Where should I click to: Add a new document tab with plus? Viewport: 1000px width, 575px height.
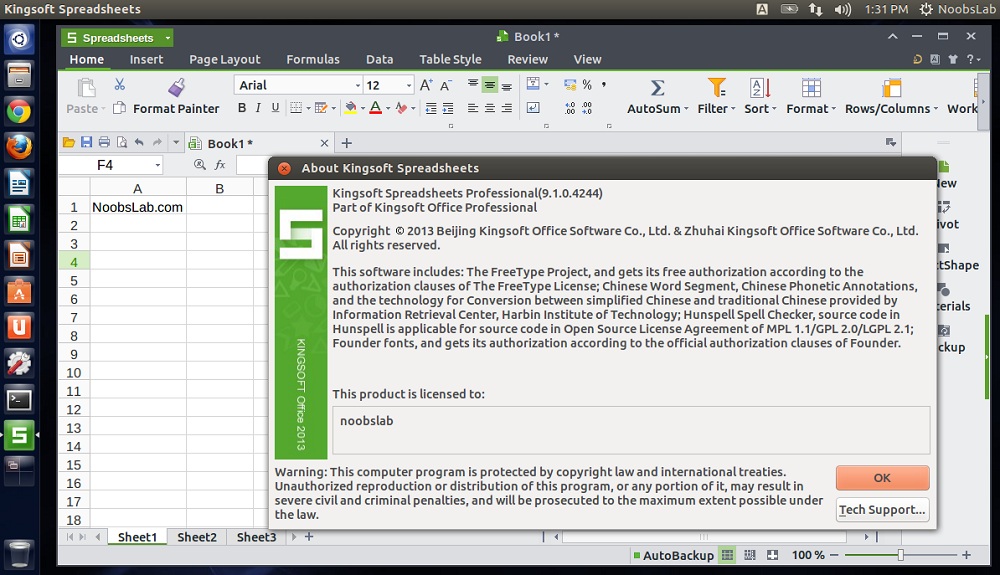[x=346, y=143]
